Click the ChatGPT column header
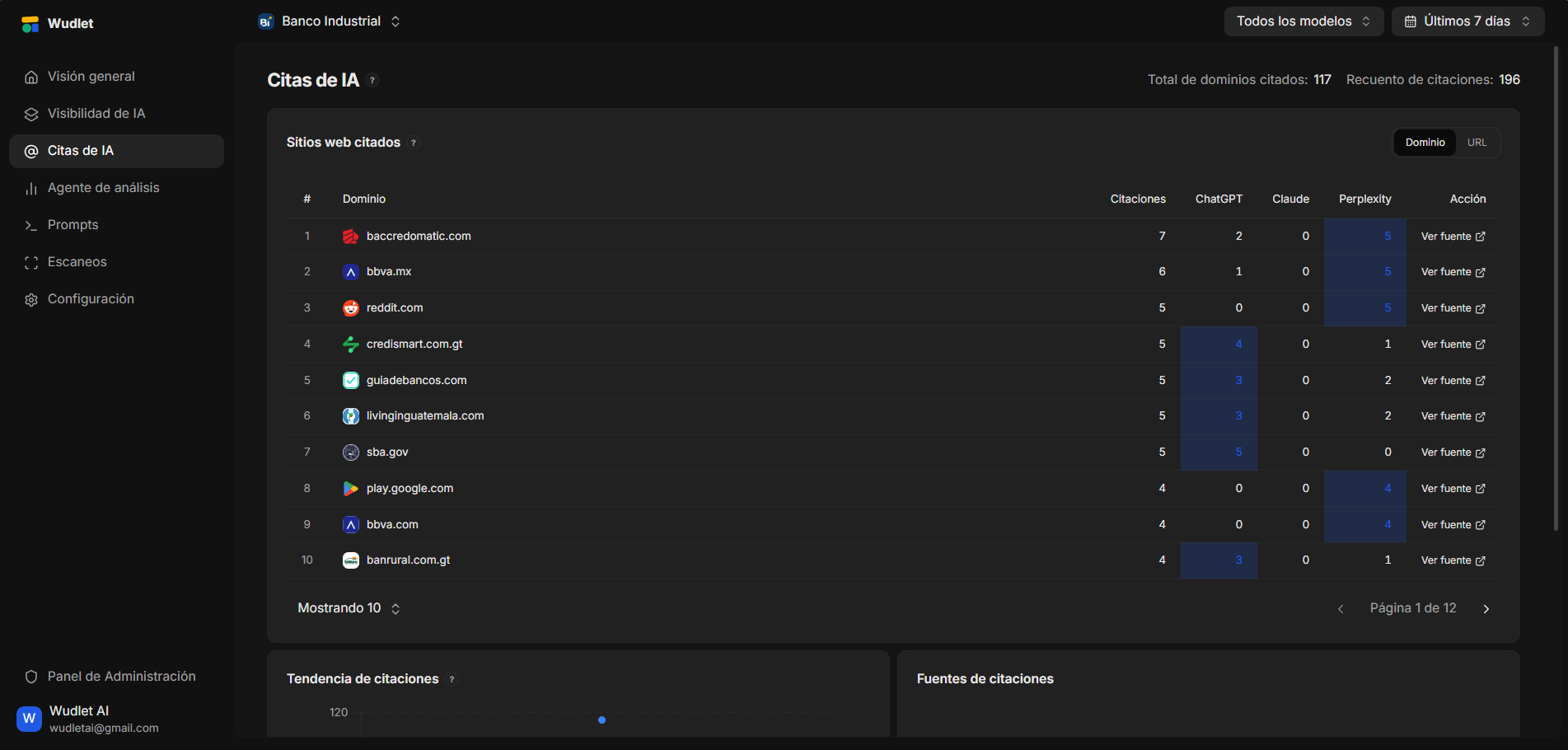This screenshot has width=1568, height=750. [1219, 199]
